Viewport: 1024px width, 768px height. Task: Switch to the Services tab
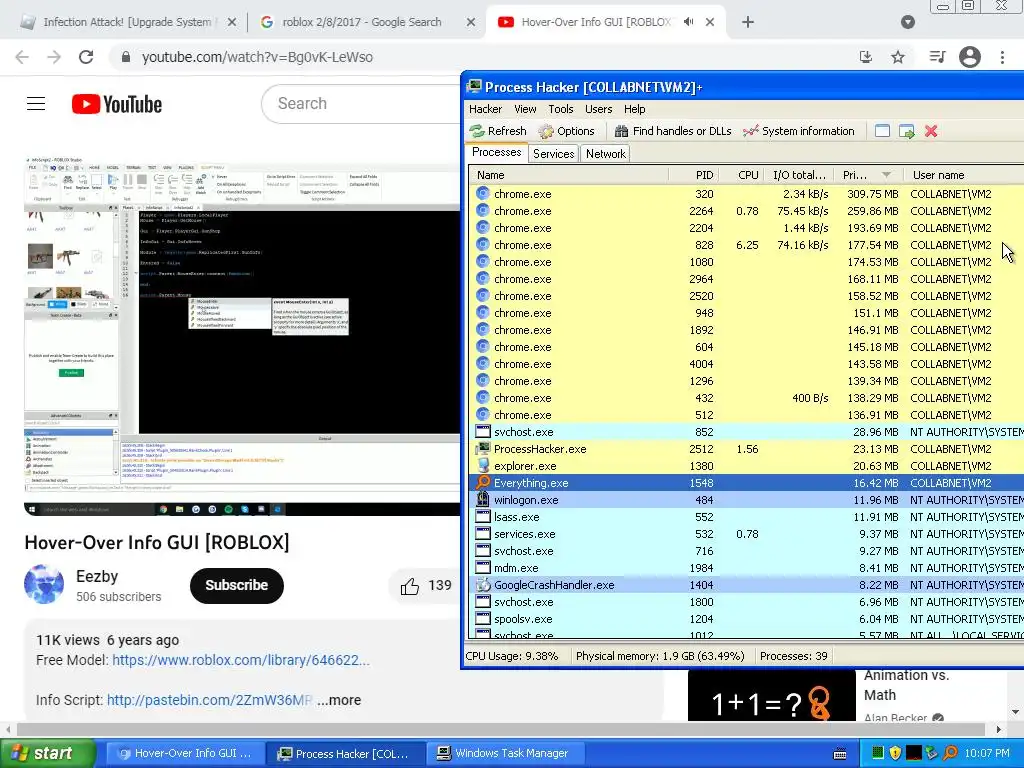553,154
